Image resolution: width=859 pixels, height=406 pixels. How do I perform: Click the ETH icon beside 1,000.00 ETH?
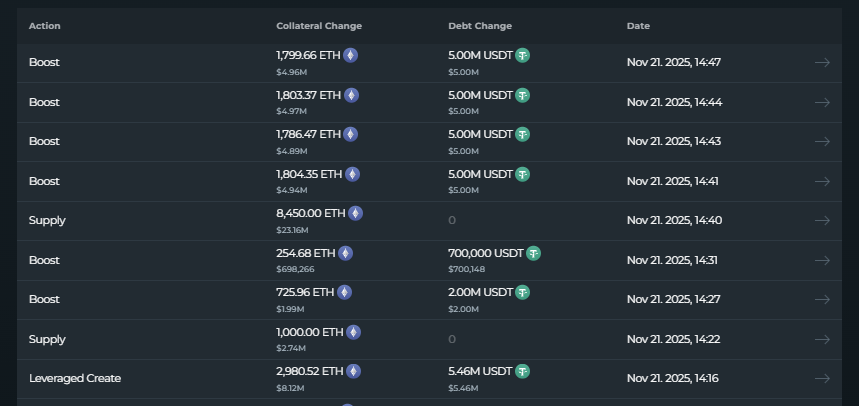click(353, 332)
